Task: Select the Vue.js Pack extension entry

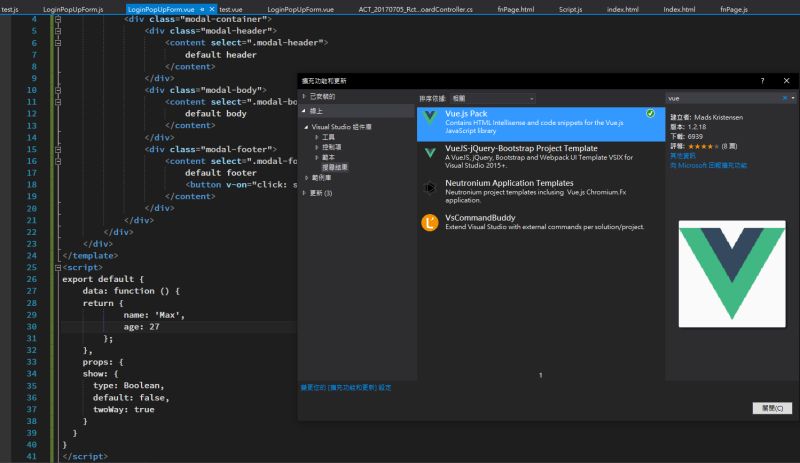Action: click(x=541, y=124)
